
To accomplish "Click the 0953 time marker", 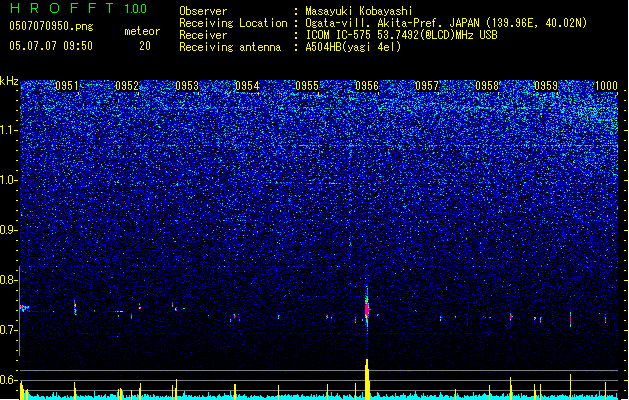I will point(187,86).
